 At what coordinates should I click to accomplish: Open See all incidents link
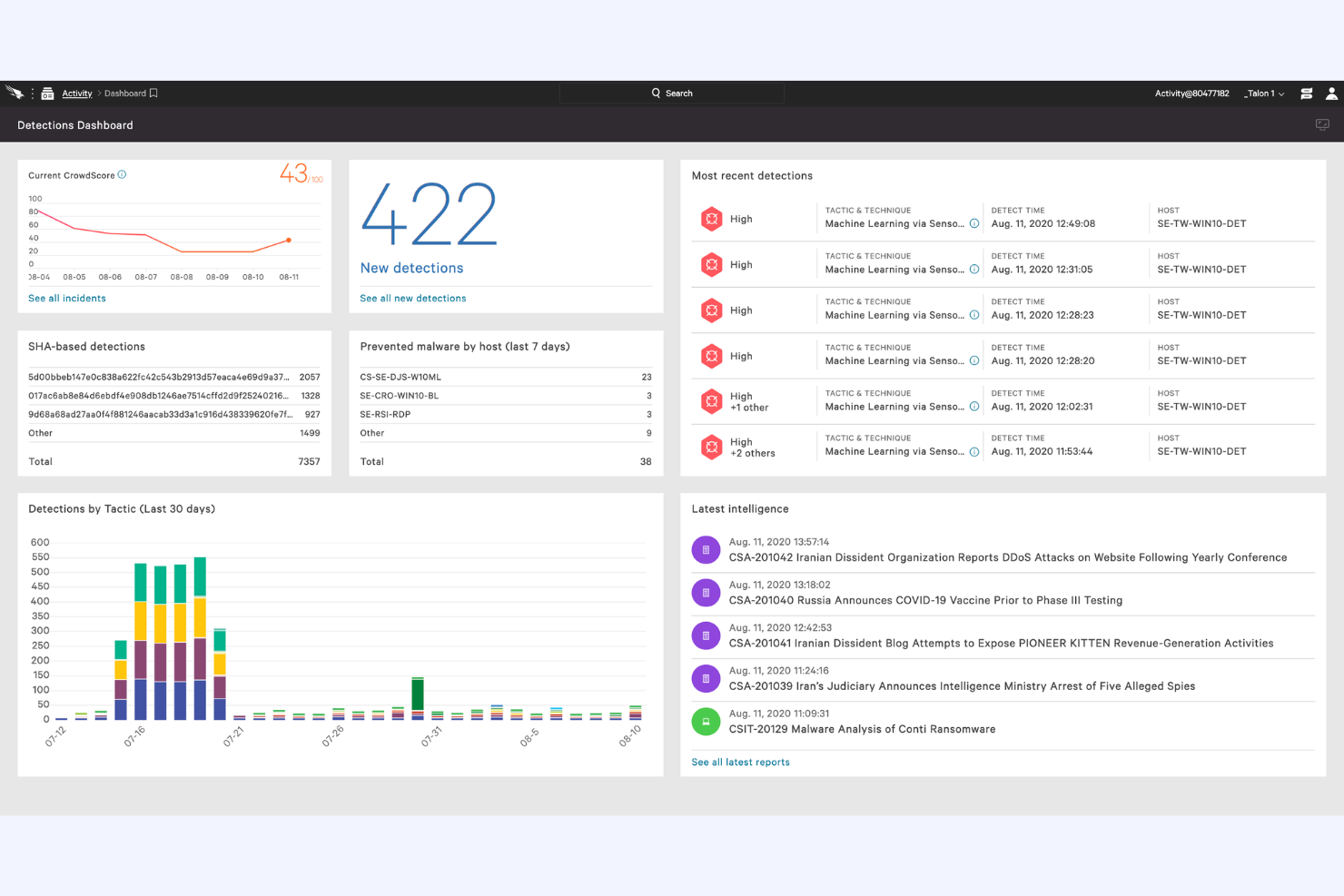(x=66, y=298)
